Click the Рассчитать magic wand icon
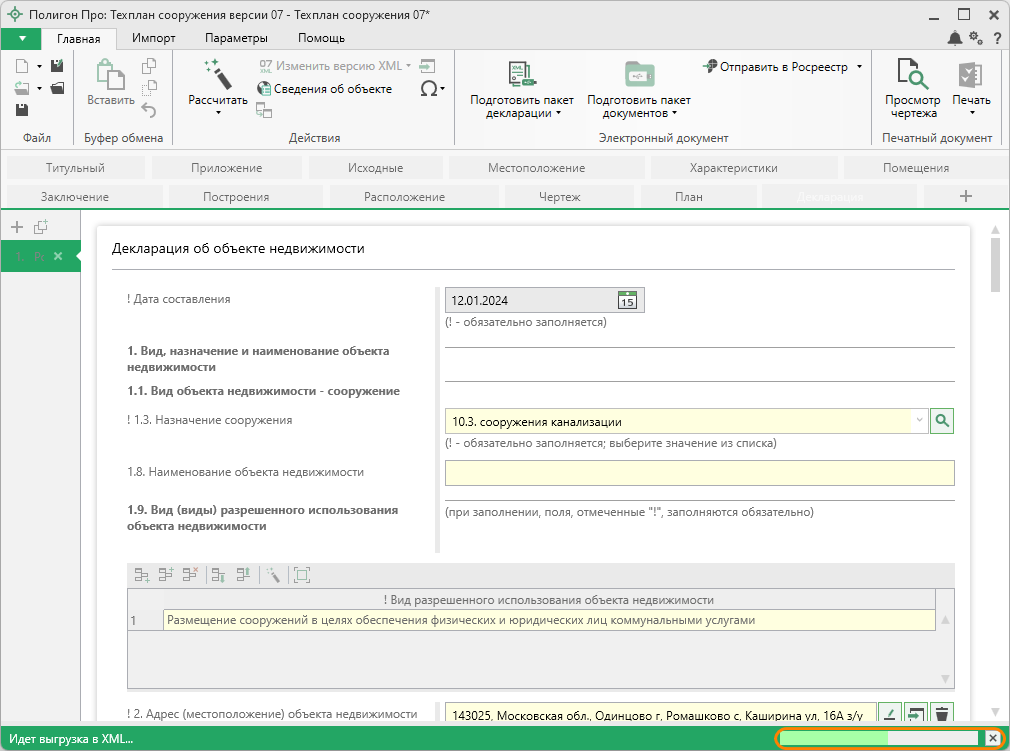This screenshot has height=751, width=1010. (x=217, y=74)
